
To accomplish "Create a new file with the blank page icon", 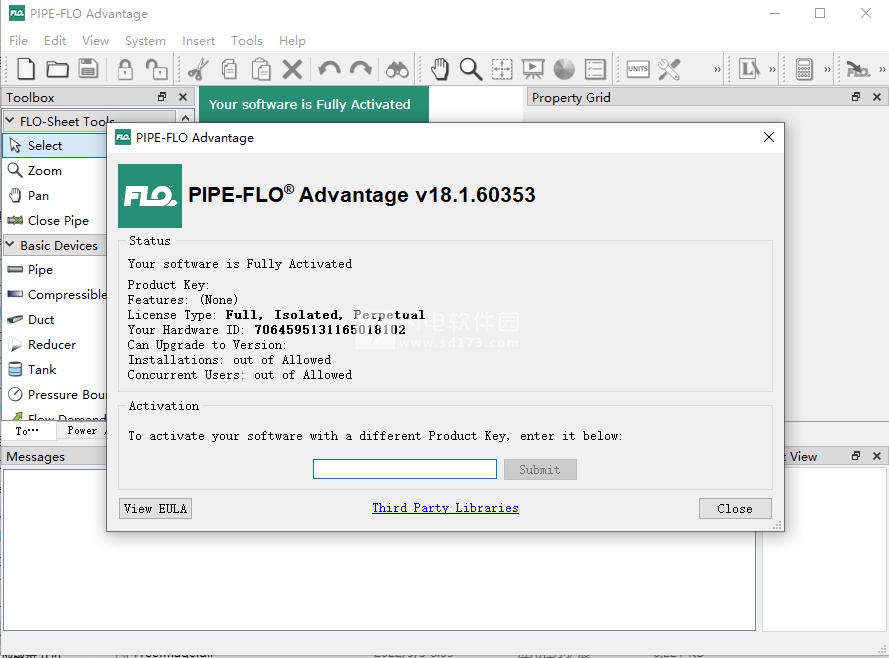I will [26, 69].
